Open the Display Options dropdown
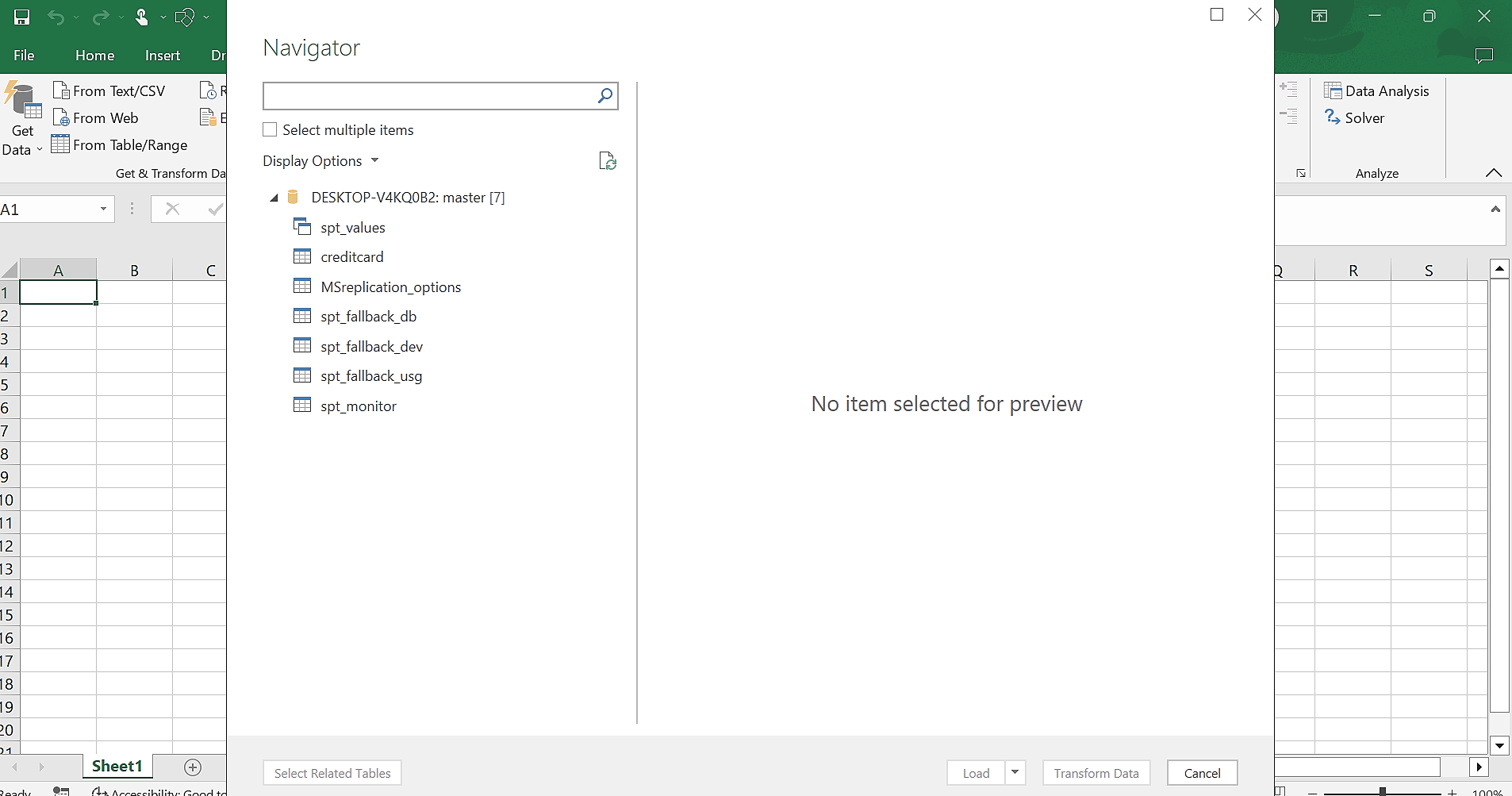This screenshot has height=796, width=1512. click(320, 161)
